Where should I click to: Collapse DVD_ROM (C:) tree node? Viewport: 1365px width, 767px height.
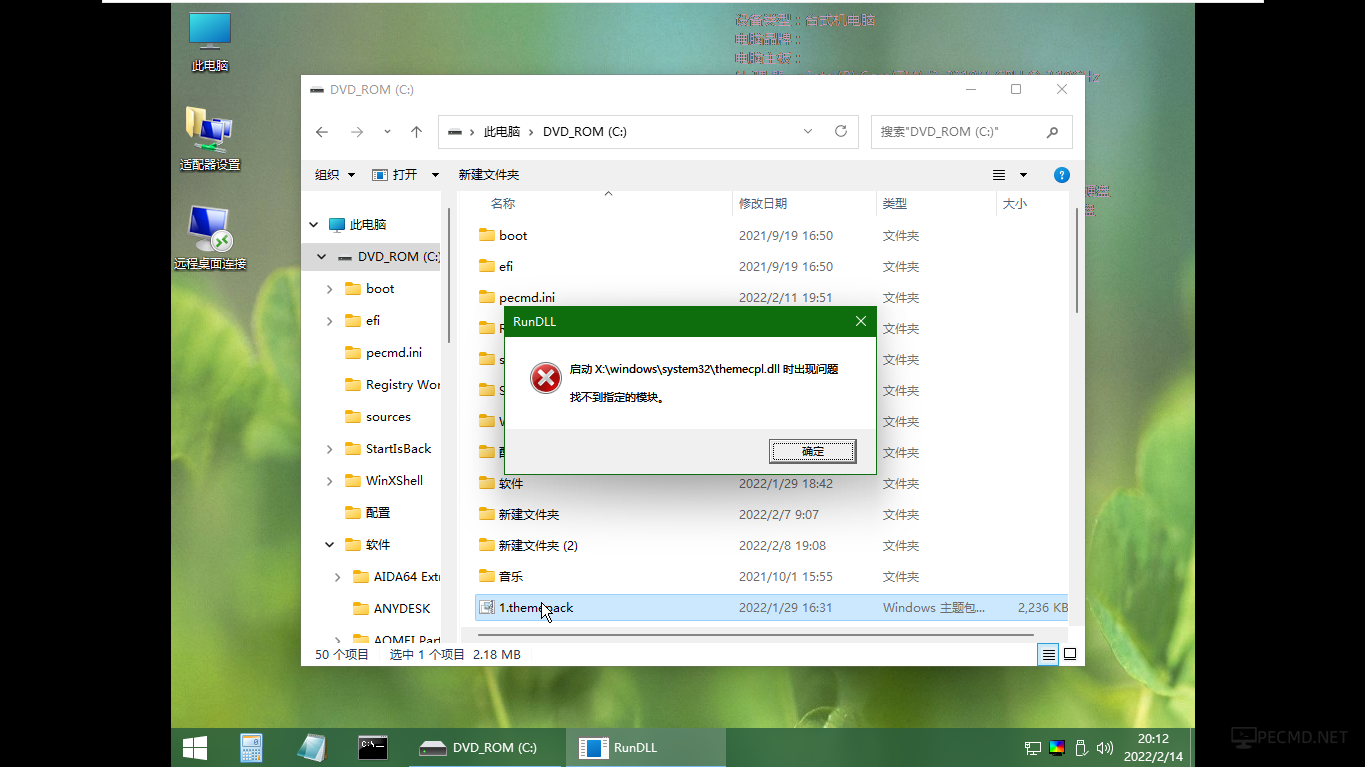(x=321, y=257)
